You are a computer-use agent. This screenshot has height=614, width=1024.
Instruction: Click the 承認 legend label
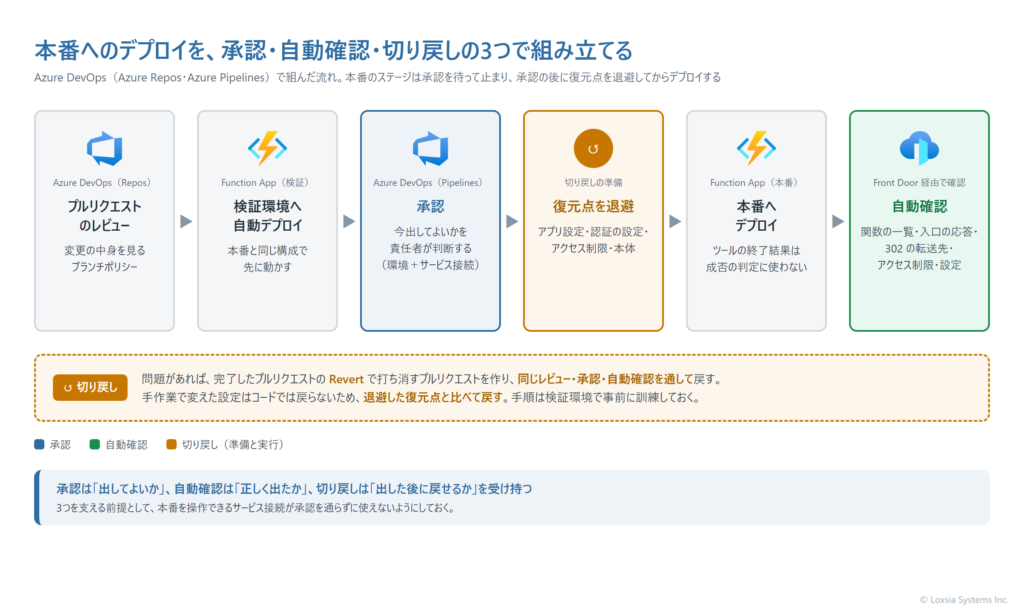(60, 445)
